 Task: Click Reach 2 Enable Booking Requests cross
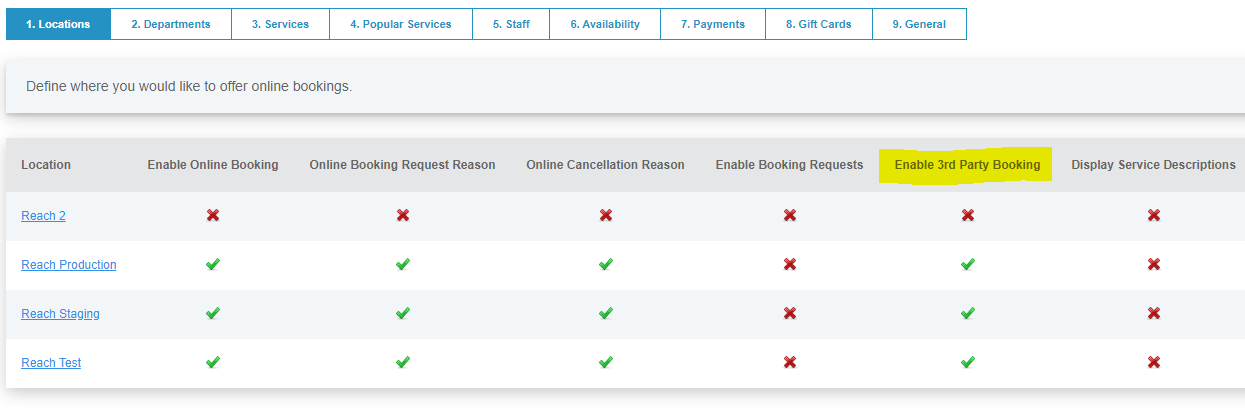tap(790, 215)
